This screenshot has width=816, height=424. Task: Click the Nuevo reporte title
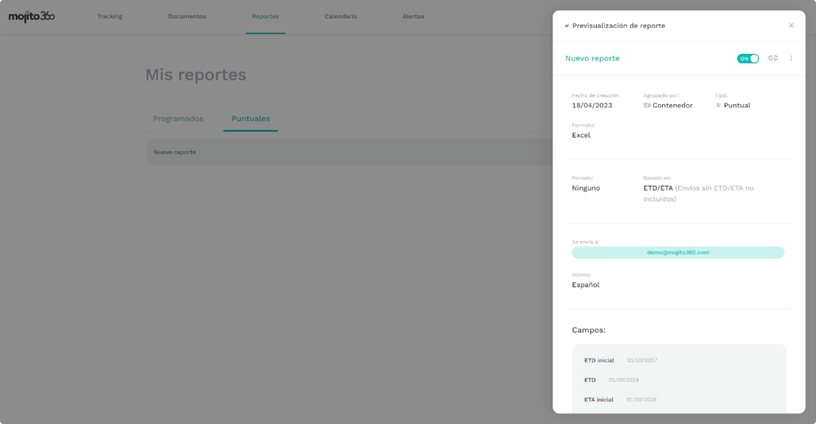[592, 59]
